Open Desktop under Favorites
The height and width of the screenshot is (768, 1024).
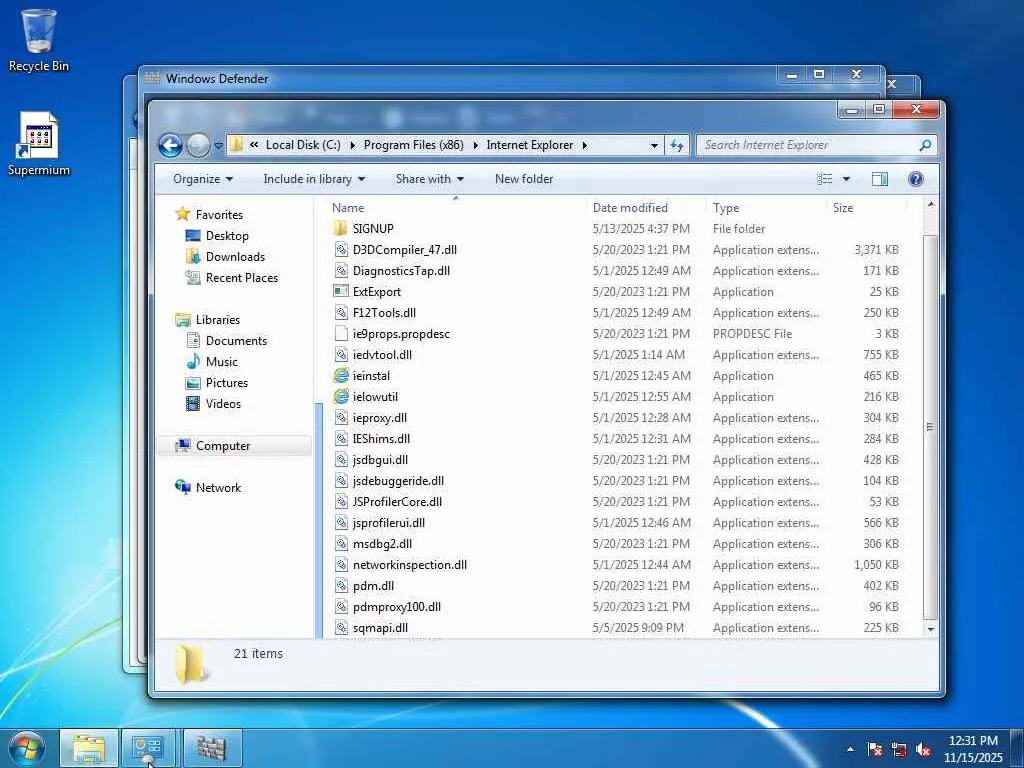coord(227,236)
